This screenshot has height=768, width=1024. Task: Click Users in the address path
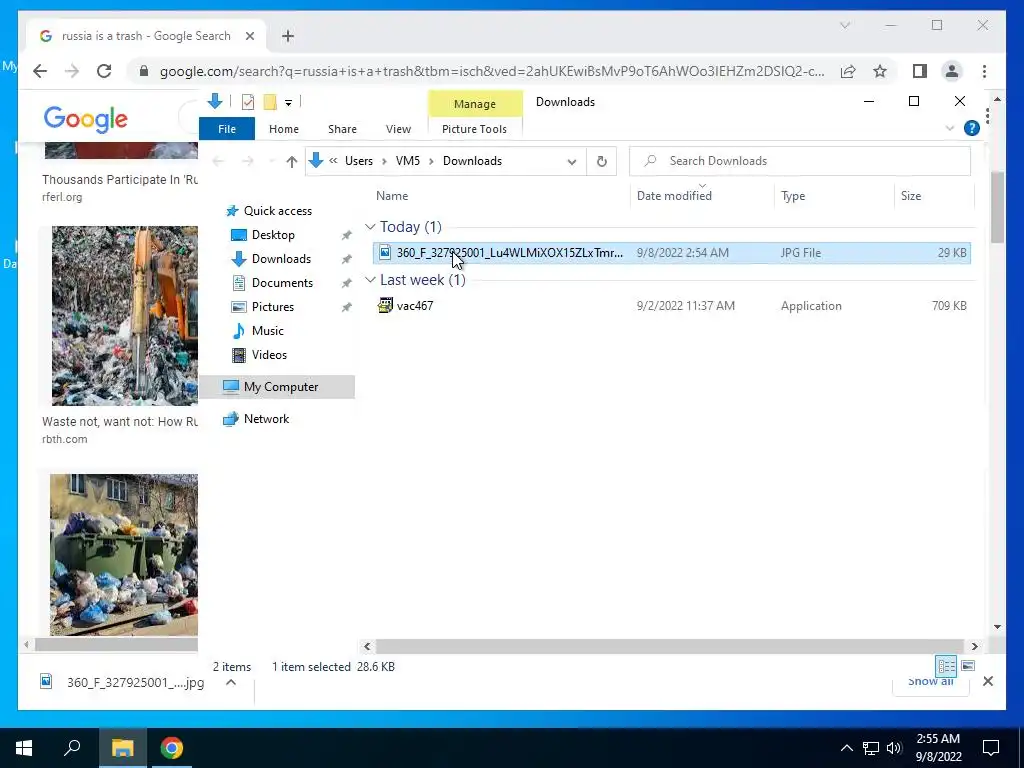[x=359, y=161]
